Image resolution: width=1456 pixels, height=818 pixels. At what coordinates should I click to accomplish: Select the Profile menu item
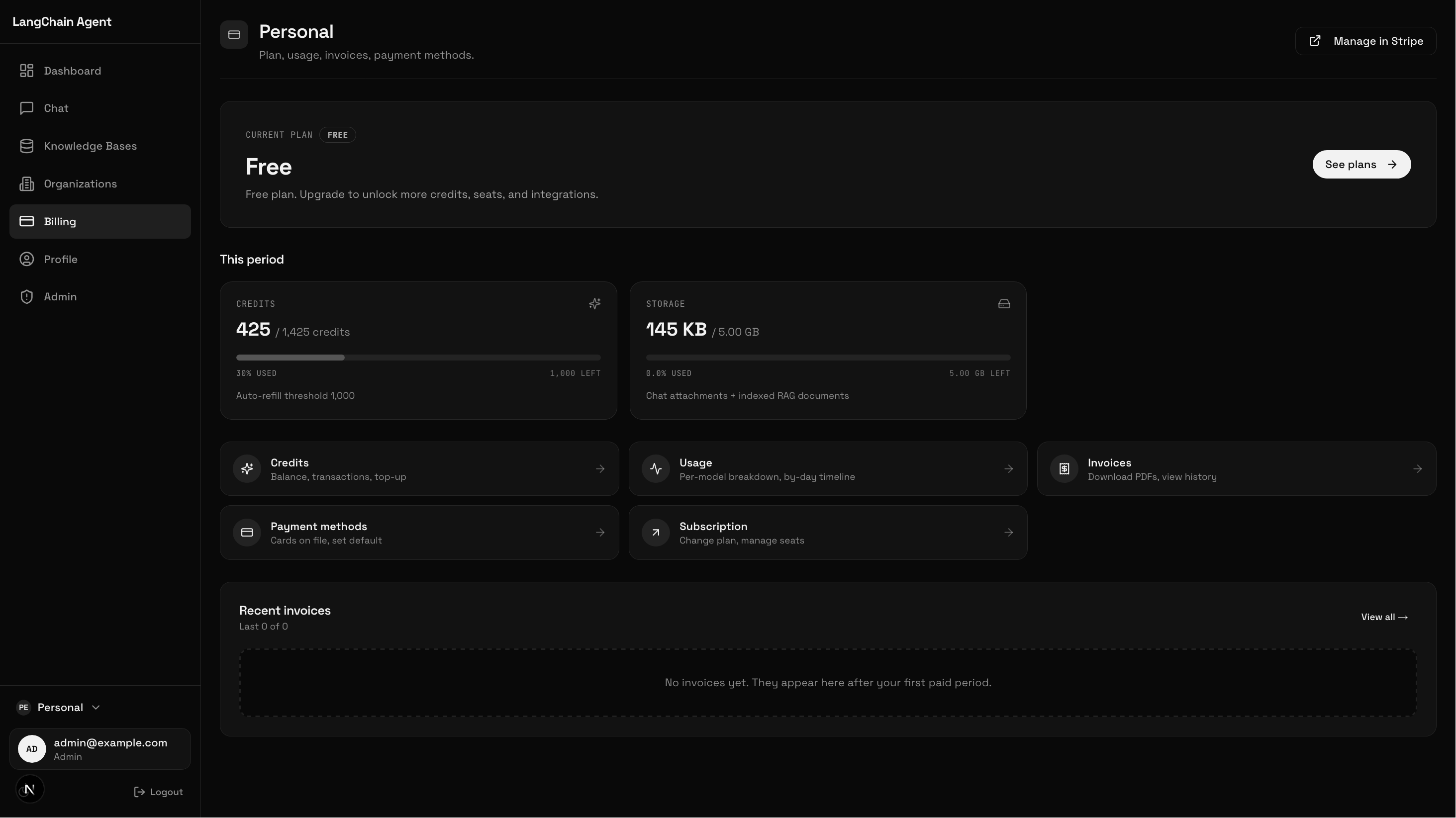100,259
